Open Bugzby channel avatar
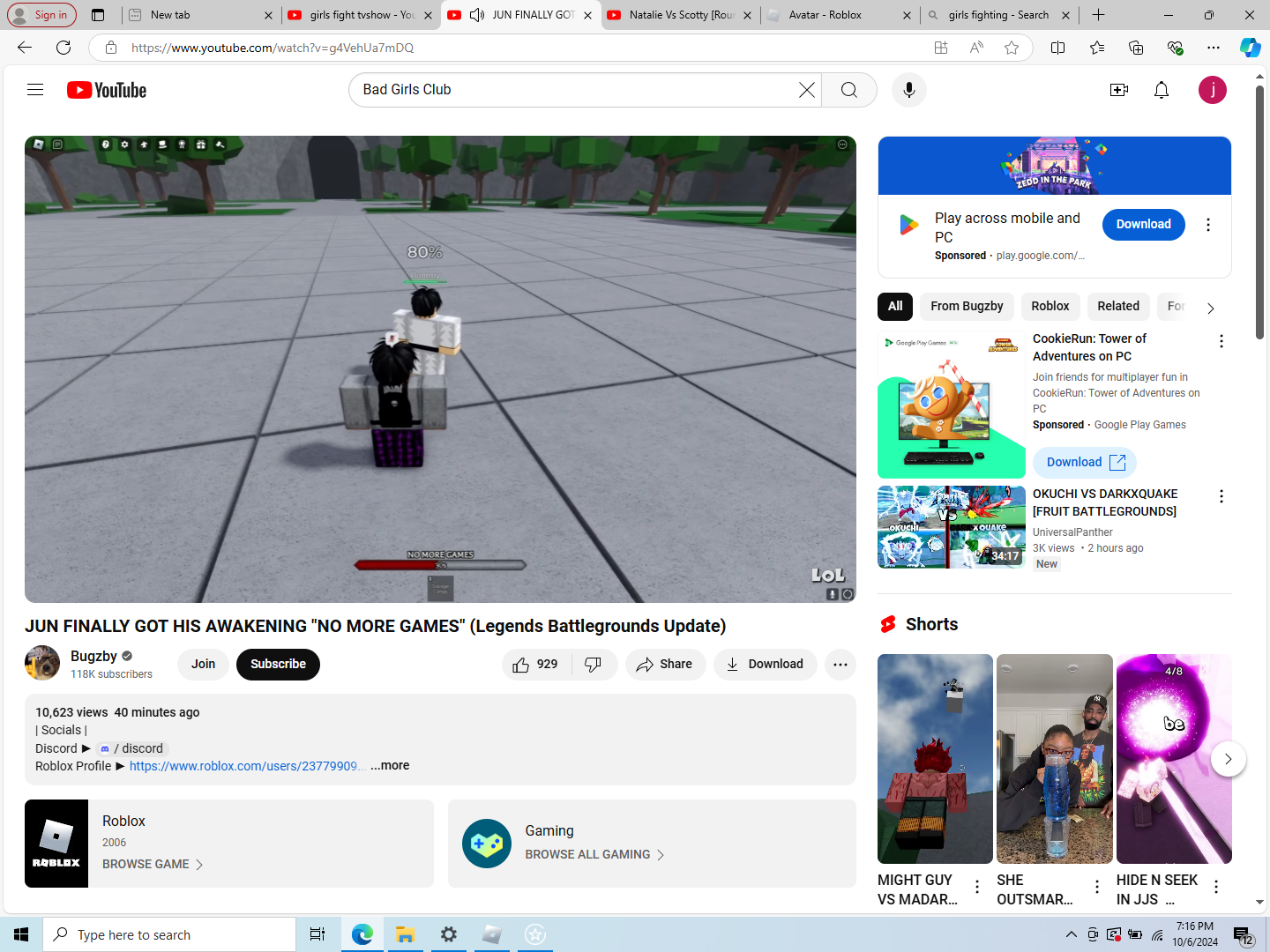 [x=42, y=663]
